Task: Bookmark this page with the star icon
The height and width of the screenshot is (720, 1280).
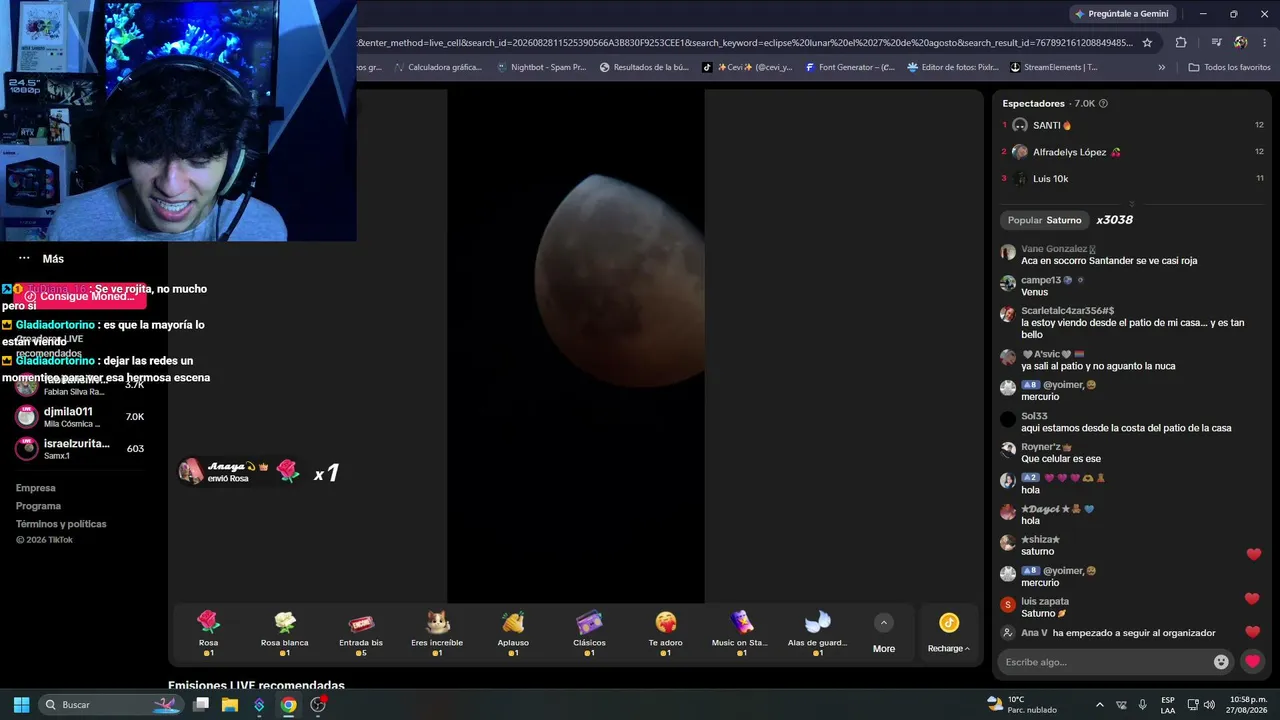Action: point(1147,42)
